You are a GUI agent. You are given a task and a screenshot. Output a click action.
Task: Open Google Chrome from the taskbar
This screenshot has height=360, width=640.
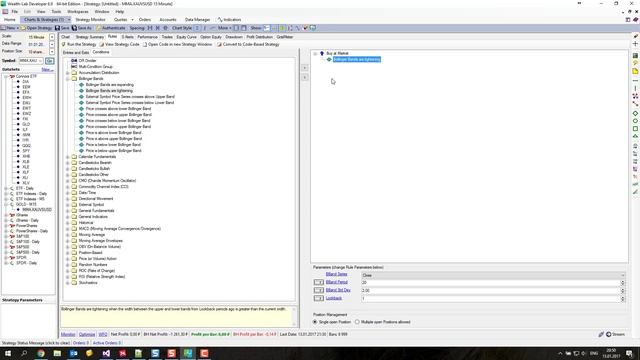41,353
